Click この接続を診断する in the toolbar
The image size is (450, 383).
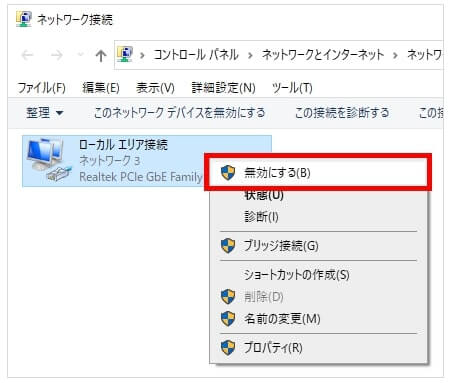click(x=342, y=113)
